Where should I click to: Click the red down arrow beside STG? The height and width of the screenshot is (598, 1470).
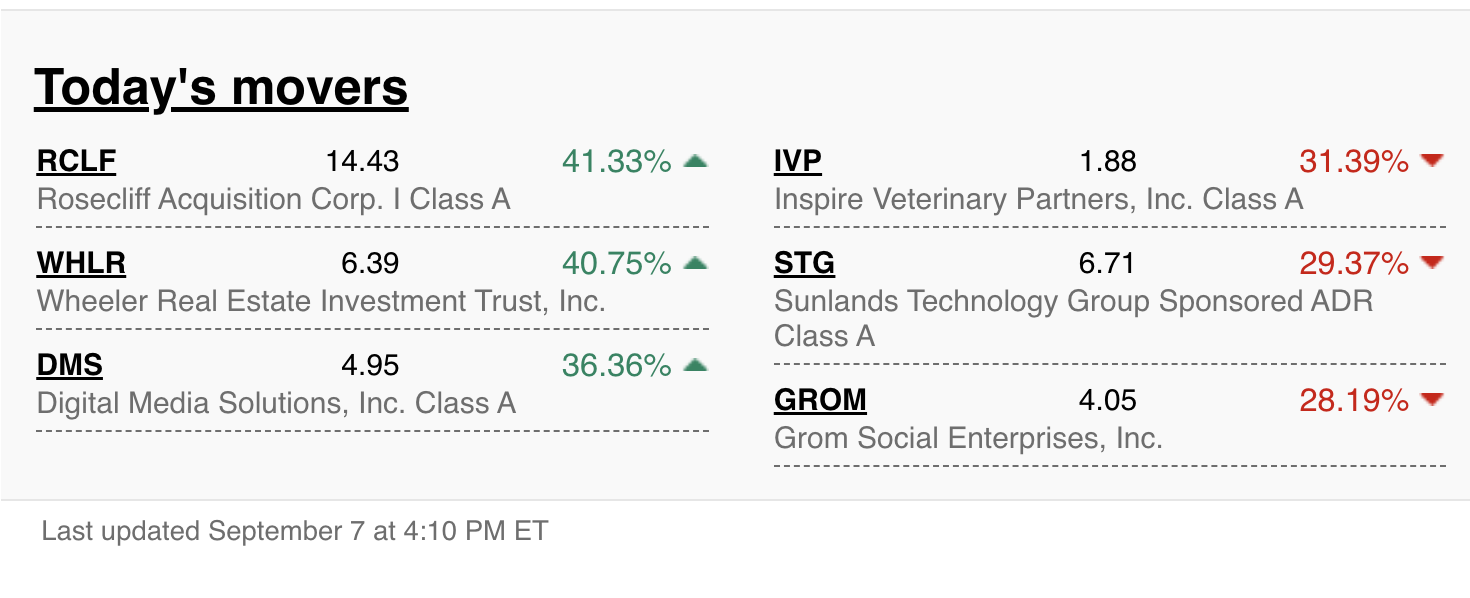point(1433,263)
